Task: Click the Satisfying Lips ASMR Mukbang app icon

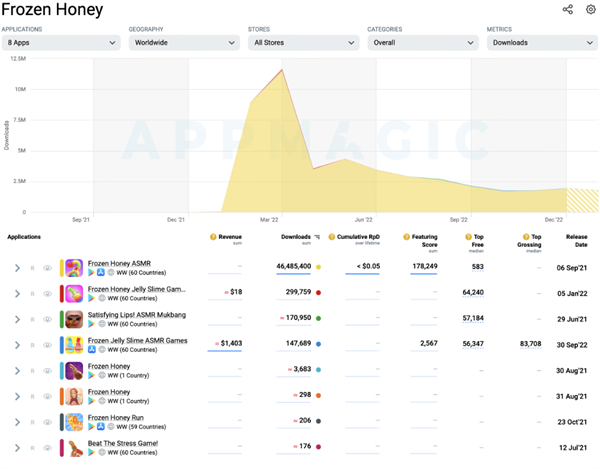Action: coord(74,319)
